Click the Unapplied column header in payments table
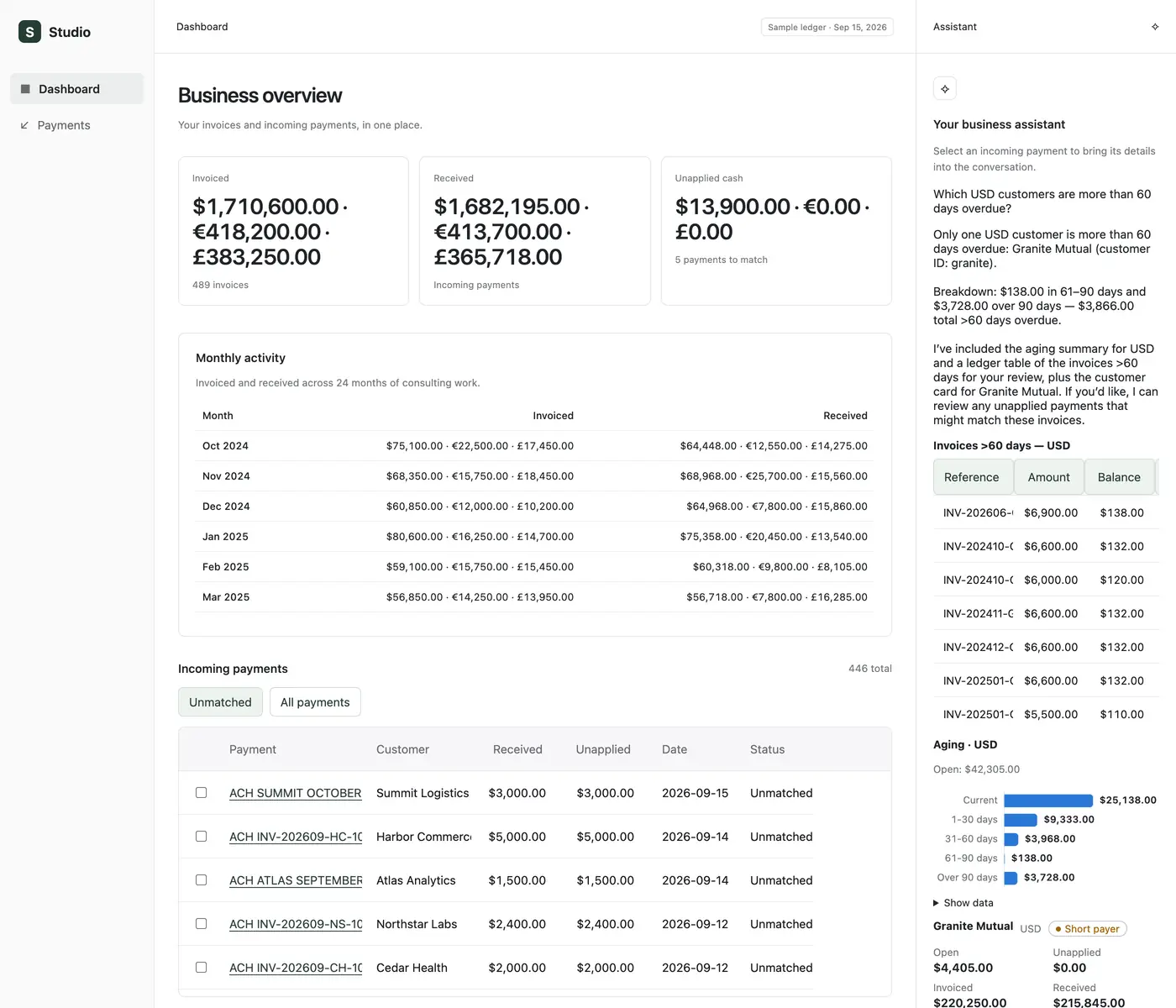 [603, 749]
